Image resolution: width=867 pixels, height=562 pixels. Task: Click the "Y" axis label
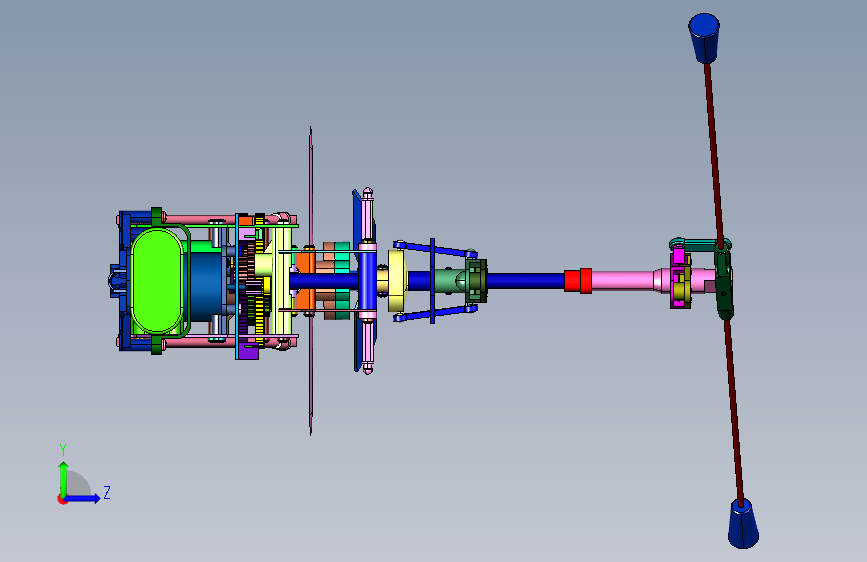pos(63,449)
